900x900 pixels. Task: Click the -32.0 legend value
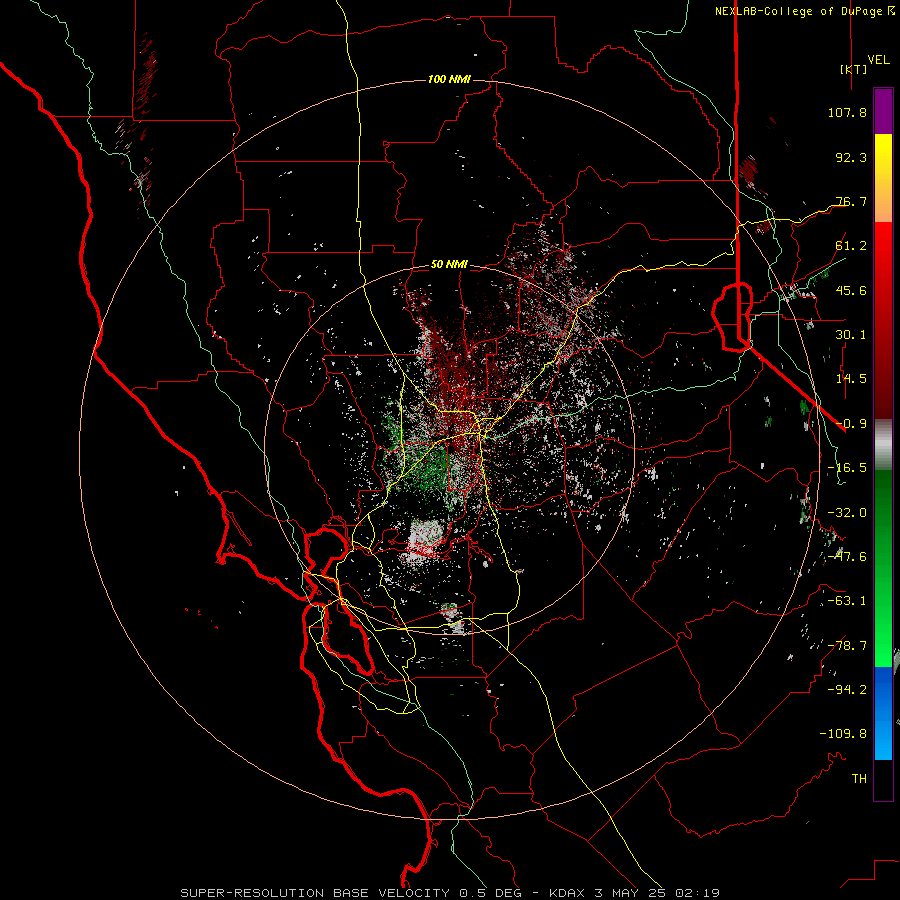(x=847, y=513)
